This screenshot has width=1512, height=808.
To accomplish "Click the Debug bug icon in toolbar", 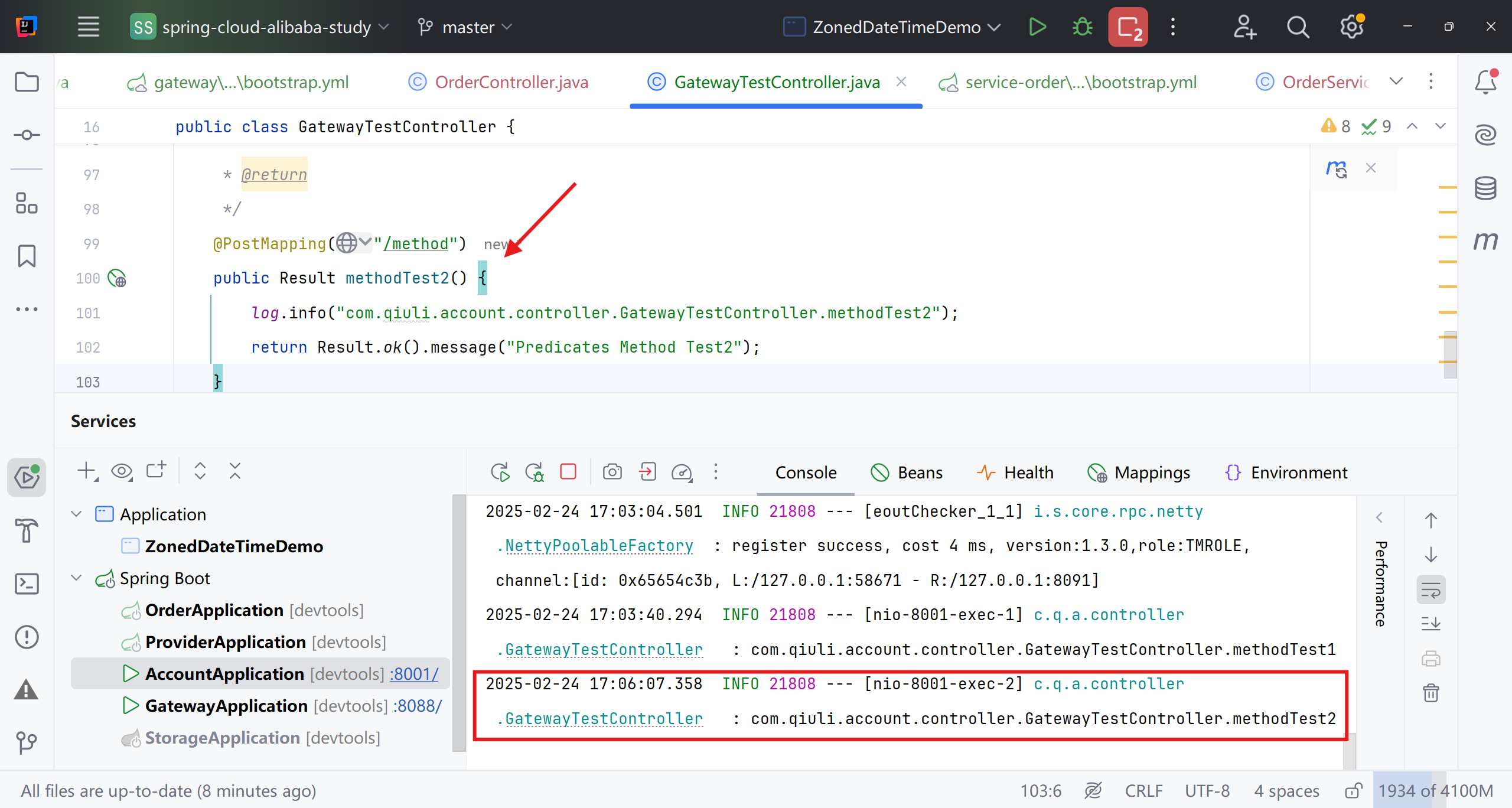I will (x=1082, y=27).
